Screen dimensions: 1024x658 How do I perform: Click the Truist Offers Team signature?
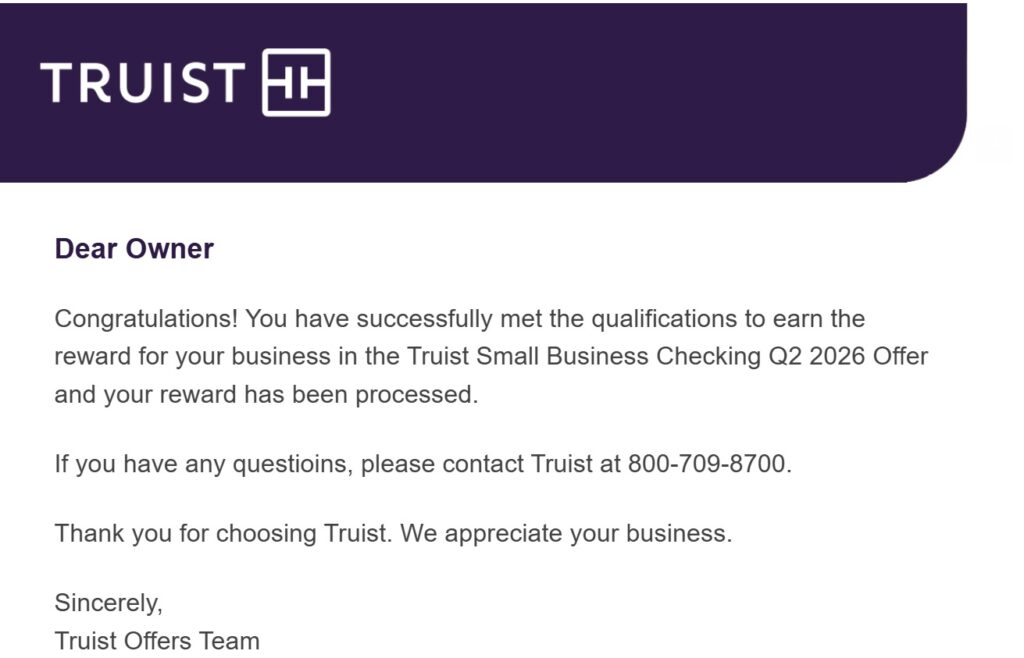(157, 640)
